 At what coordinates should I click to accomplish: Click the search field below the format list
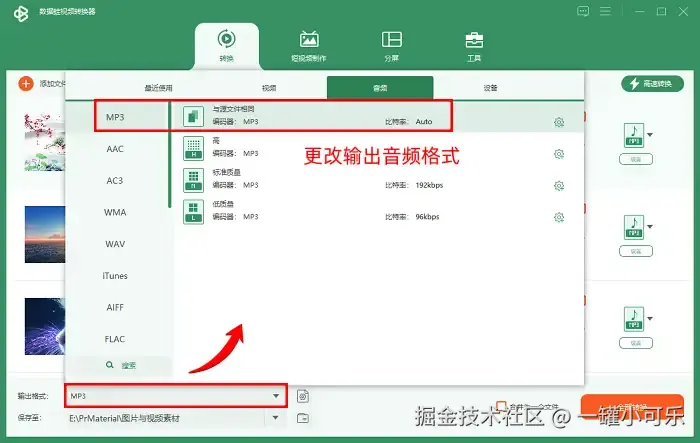tap(121, 366)
